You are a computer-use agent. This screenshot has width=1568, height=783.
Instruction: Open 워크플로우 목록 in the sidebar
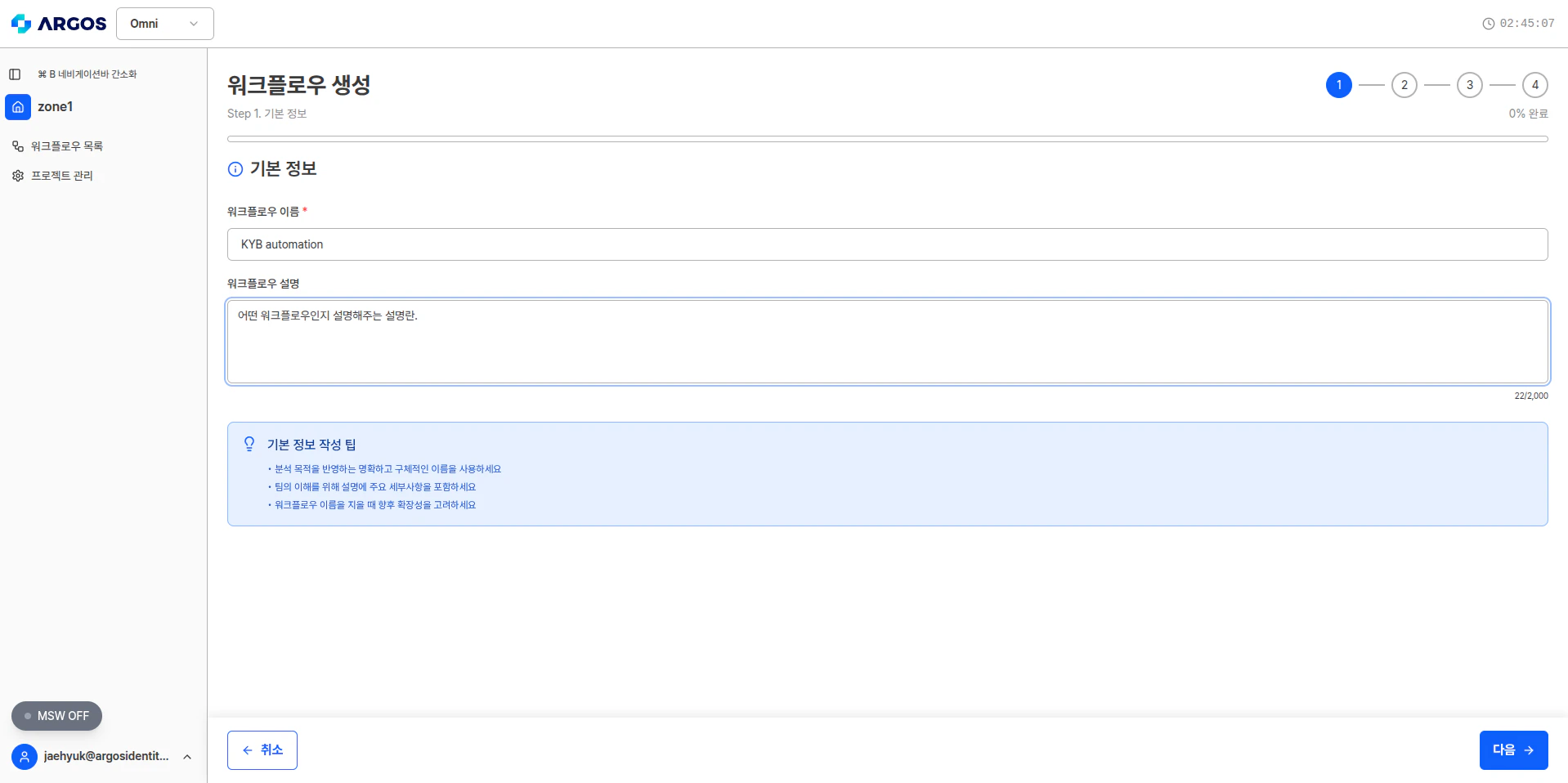(x=67, y=146)
